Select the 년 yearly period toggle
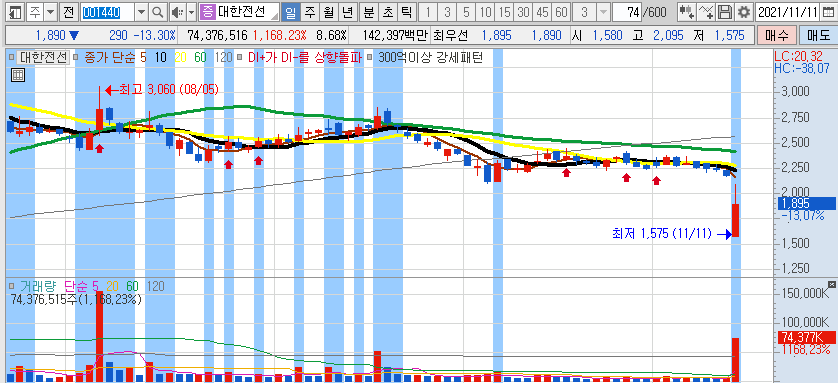The width and height of the screenshot is (838, 383). pyautogui.click(x=347, y=12)
